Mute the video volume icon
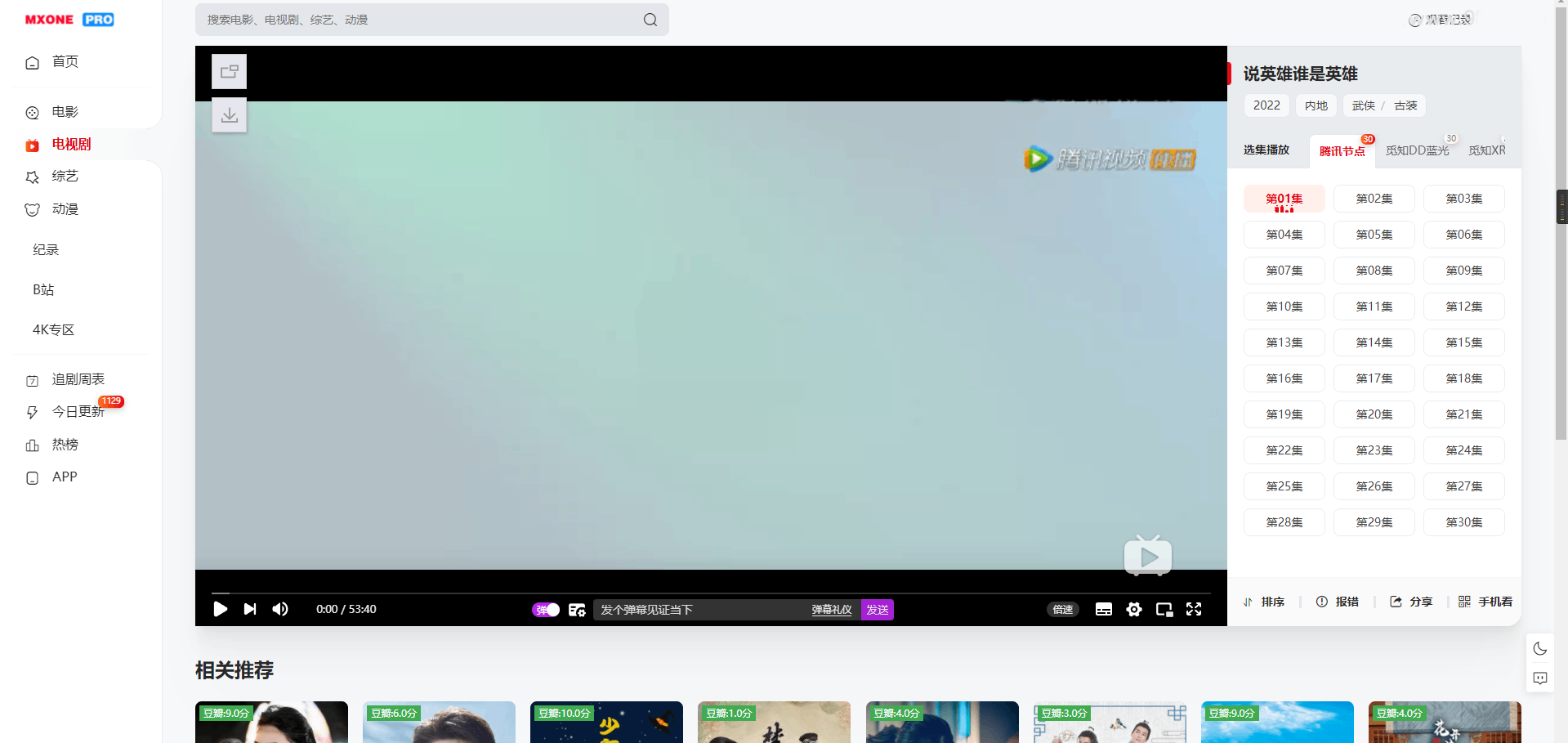Image resolution: width=1568 pixels, height=743 pixels. [x=279, y=609]
